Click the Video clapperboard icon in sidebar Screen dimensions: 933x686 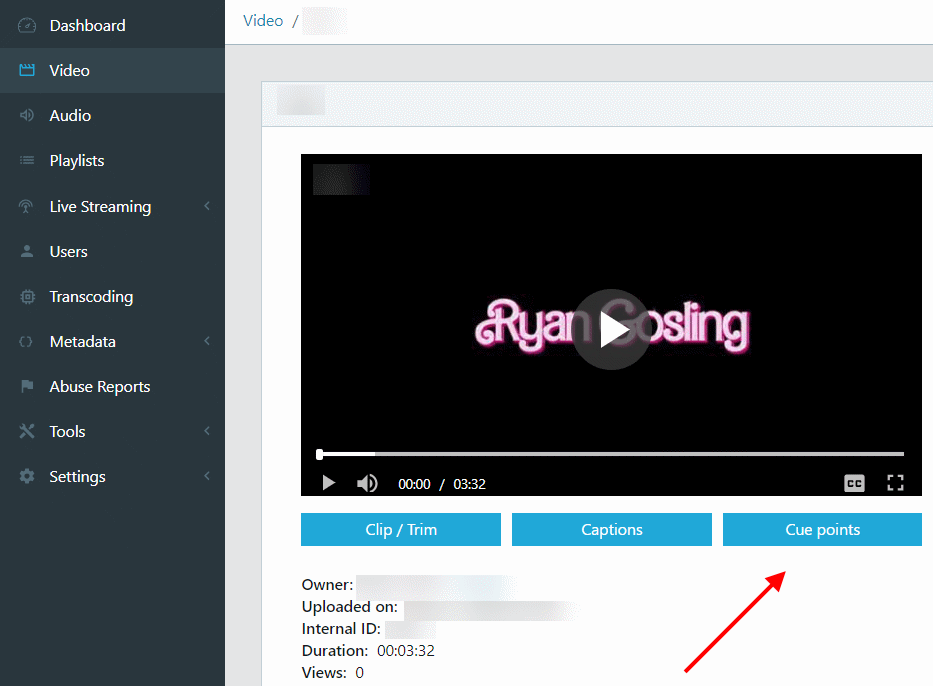27,70
